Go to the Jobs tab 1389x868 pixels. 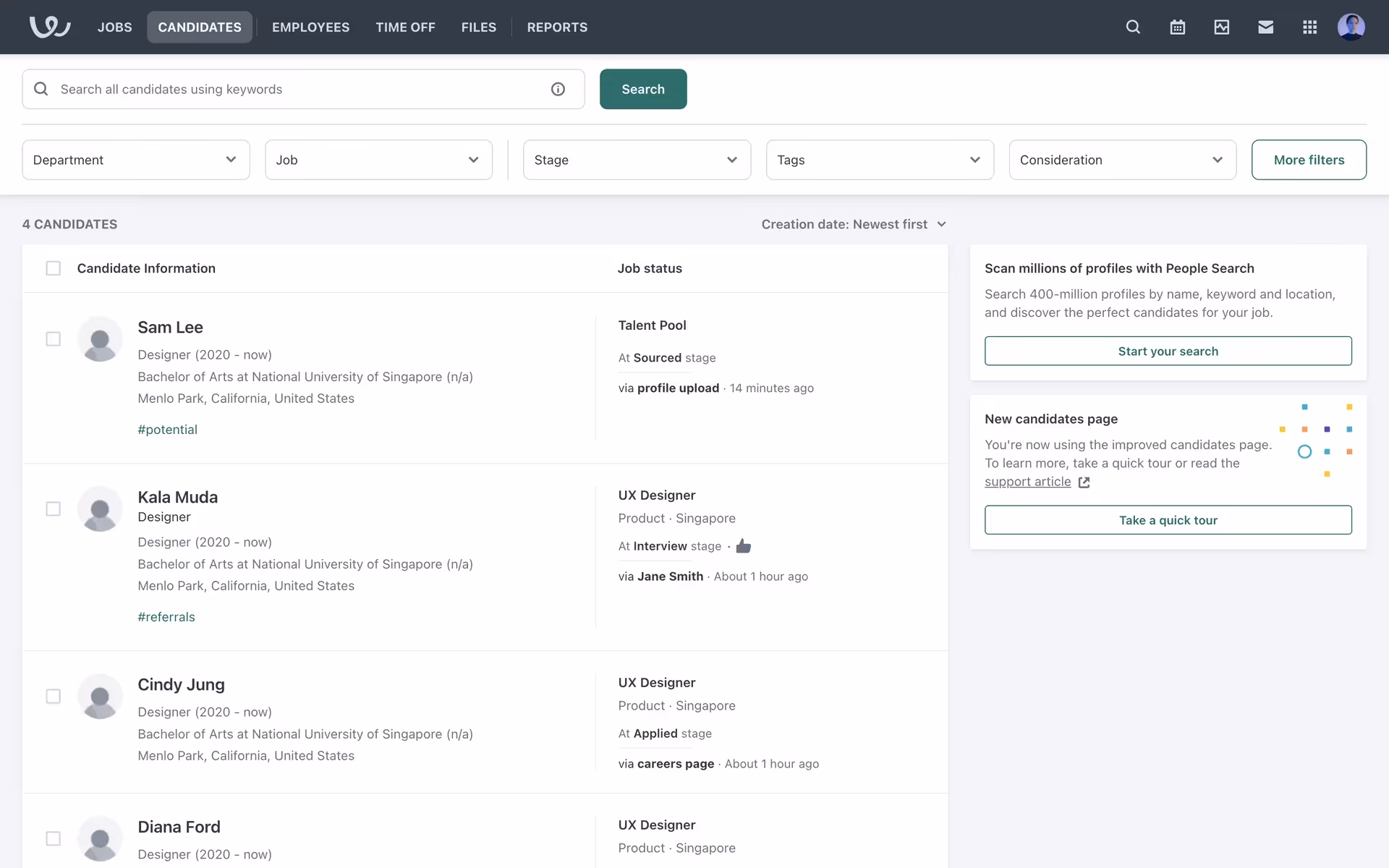tap(114, 27)
